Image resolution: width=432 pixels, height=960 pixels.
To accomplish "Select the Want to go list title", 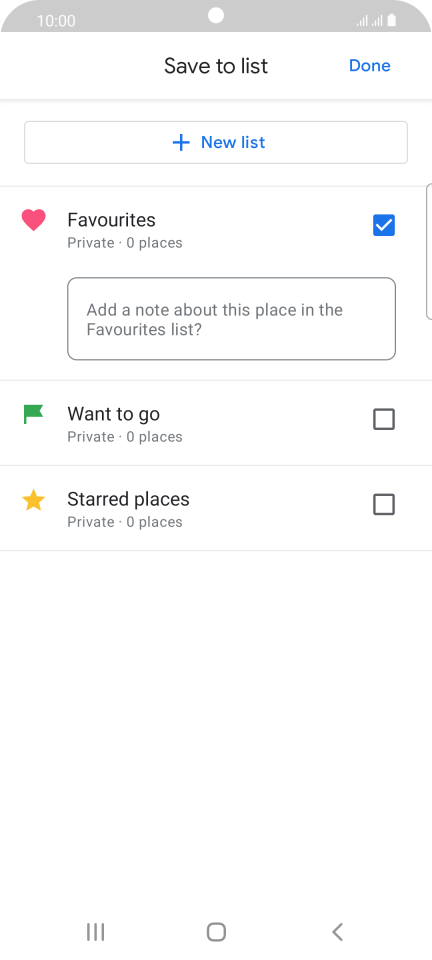I will coord(113,414).
